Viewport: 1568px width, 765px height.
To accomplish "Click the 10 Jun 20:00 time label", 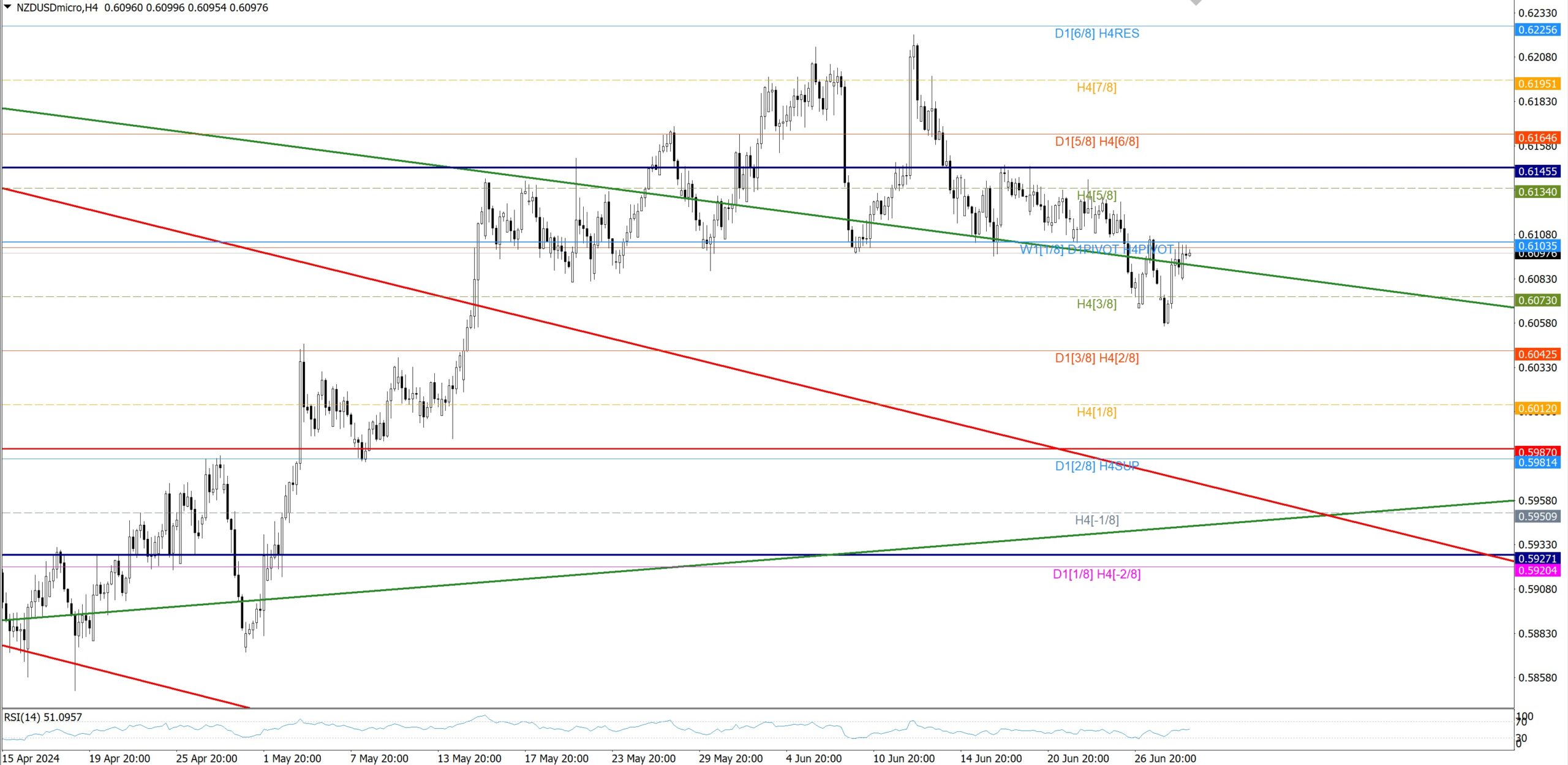I will point(903,758).
